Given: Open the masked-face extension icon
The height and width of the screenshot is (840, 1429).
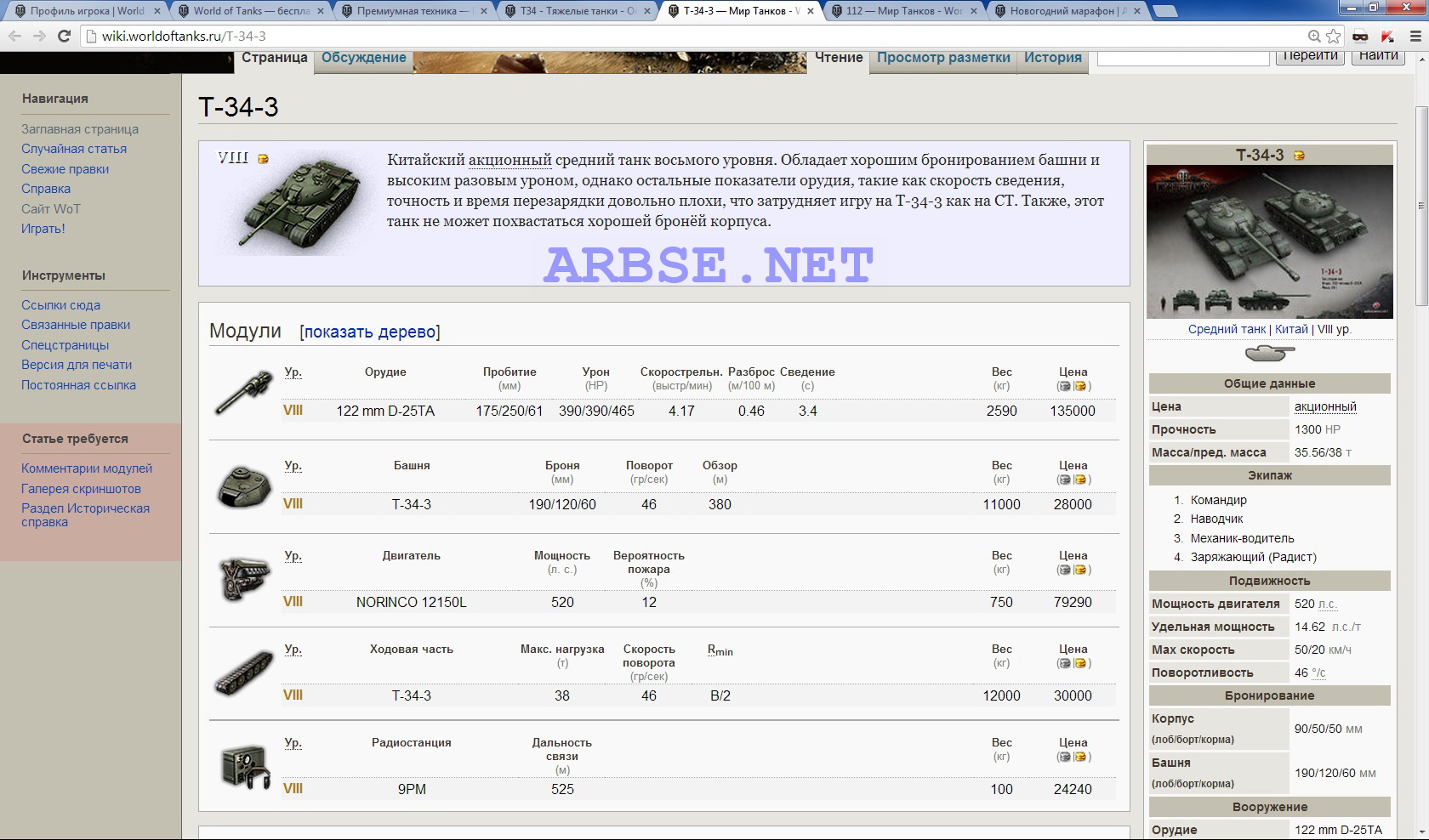Looking at the screenshot, I should coord(1360,36).
